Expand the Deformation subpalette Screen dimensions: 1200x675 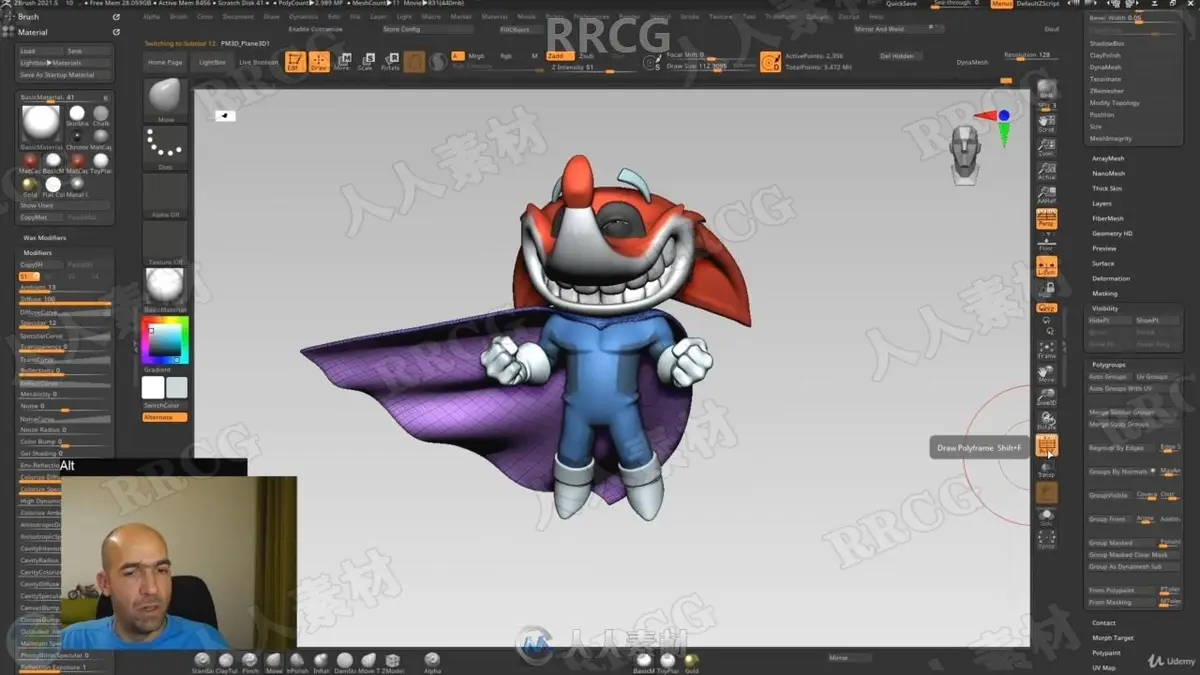tap(1111, 279)
